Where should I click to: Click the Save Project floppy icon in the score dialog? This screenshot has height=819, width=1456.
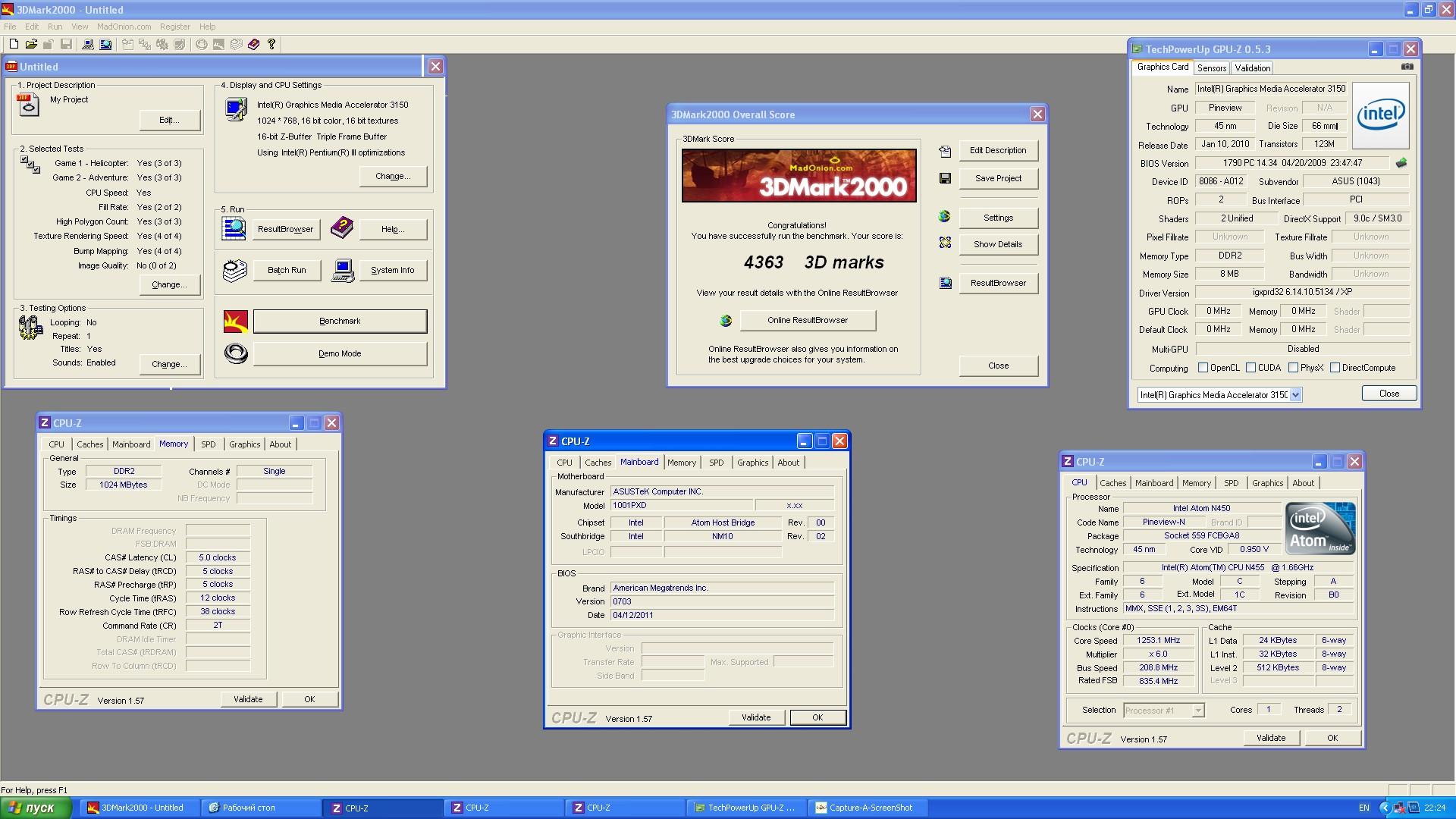pyautogui.click(x=945, y=178)
